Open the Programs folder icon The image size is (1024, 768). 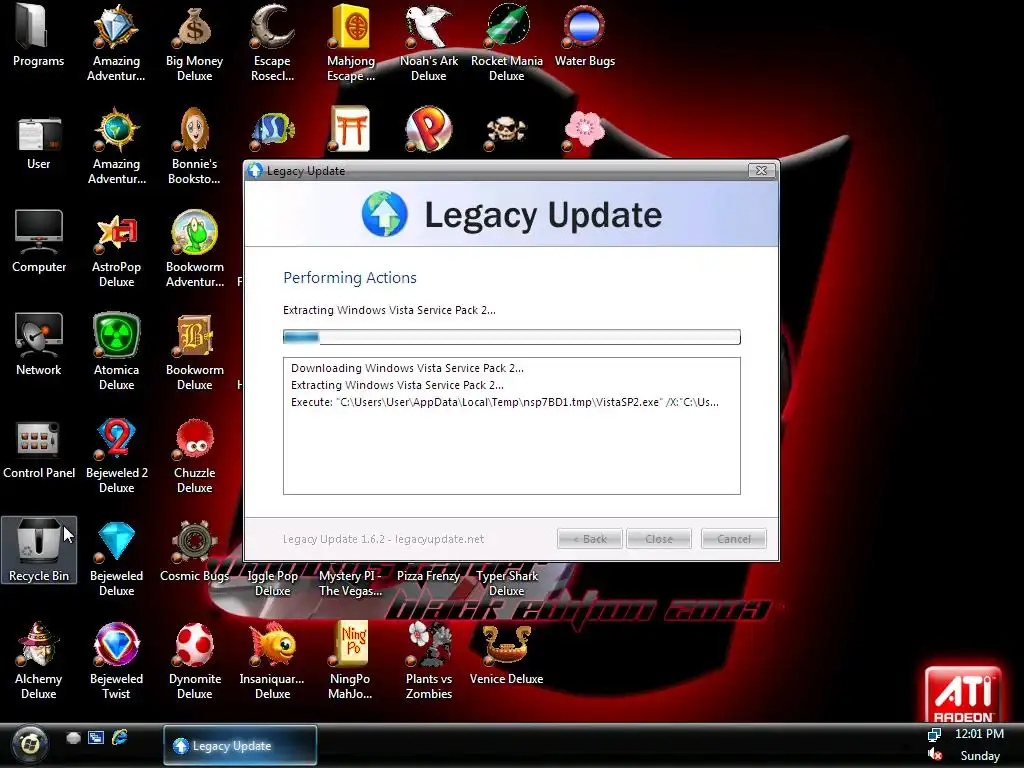[x=39, y=36]
